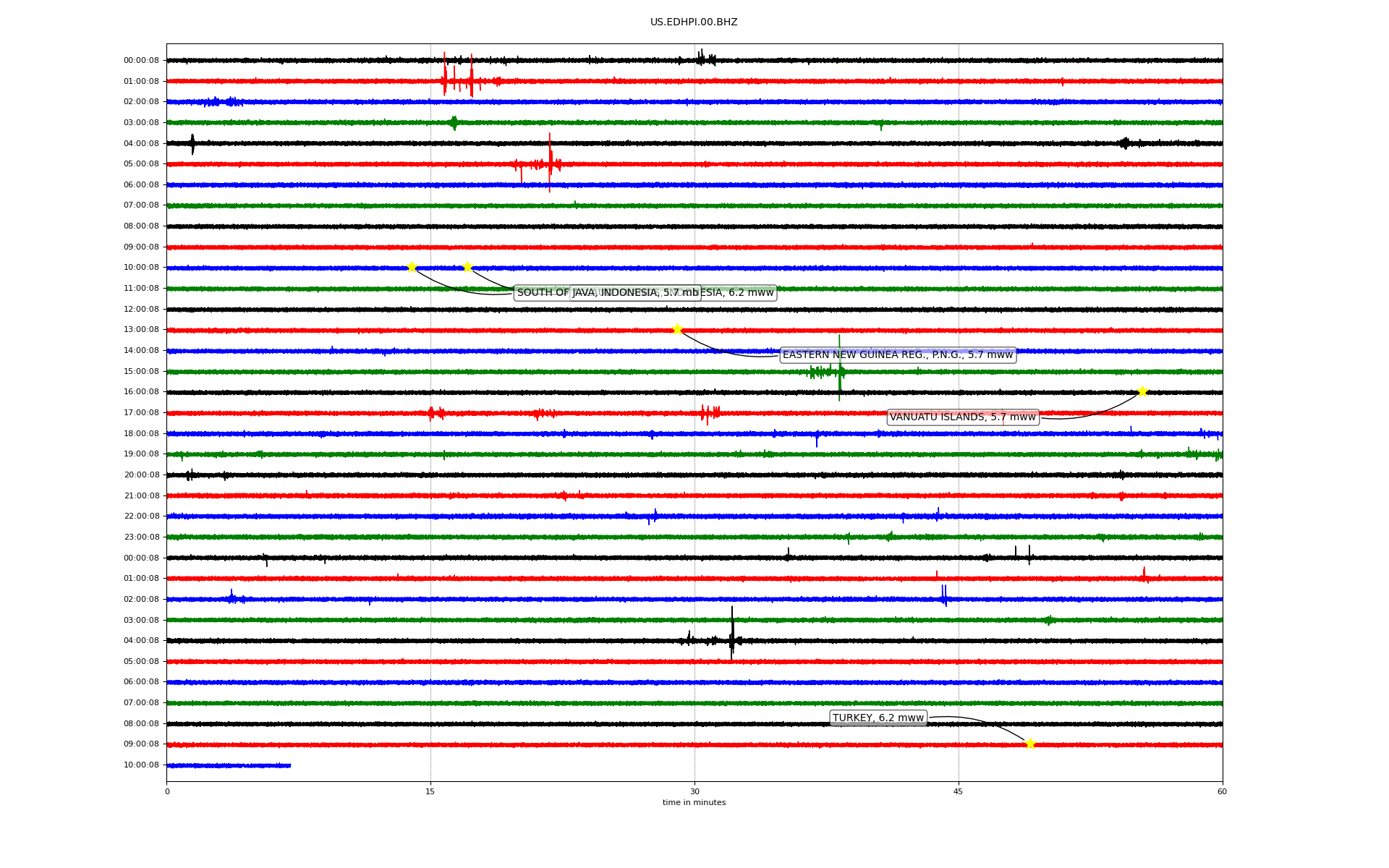Click the 15:00:08 row time label

coord(141,372)
